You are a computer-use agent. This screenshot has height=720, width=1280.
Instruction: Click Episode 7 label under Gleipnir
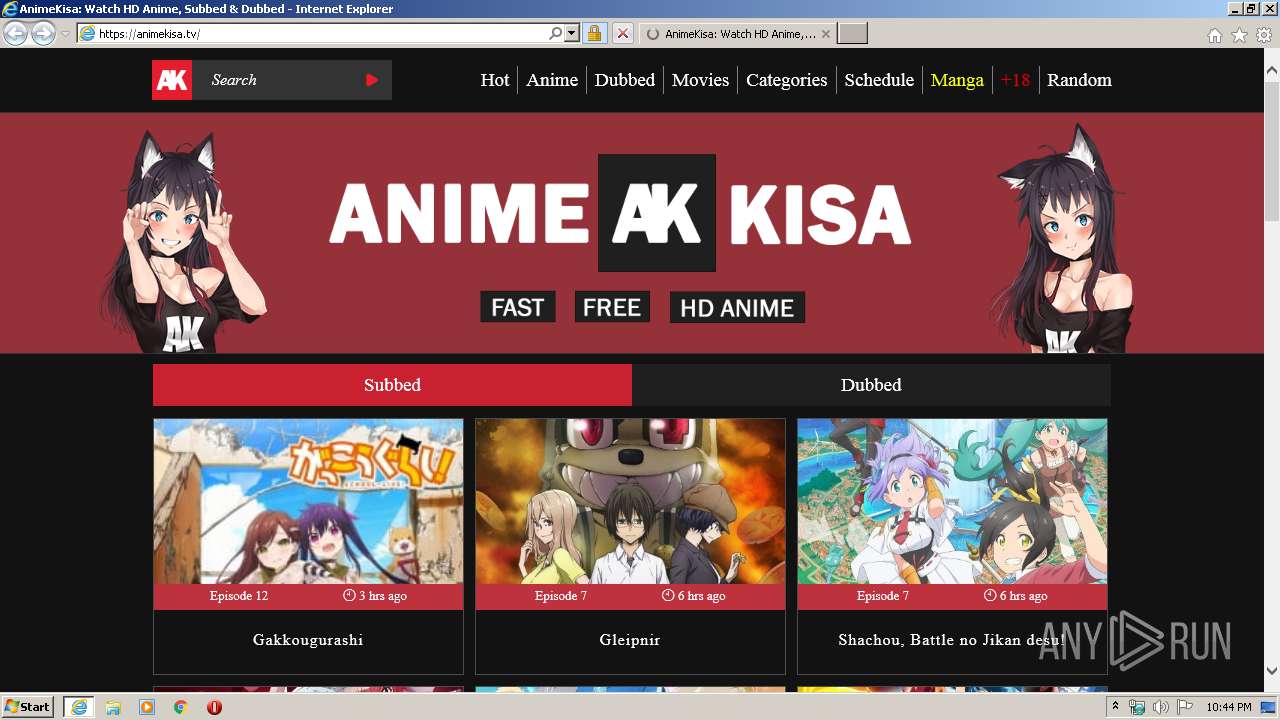[561, 596]
